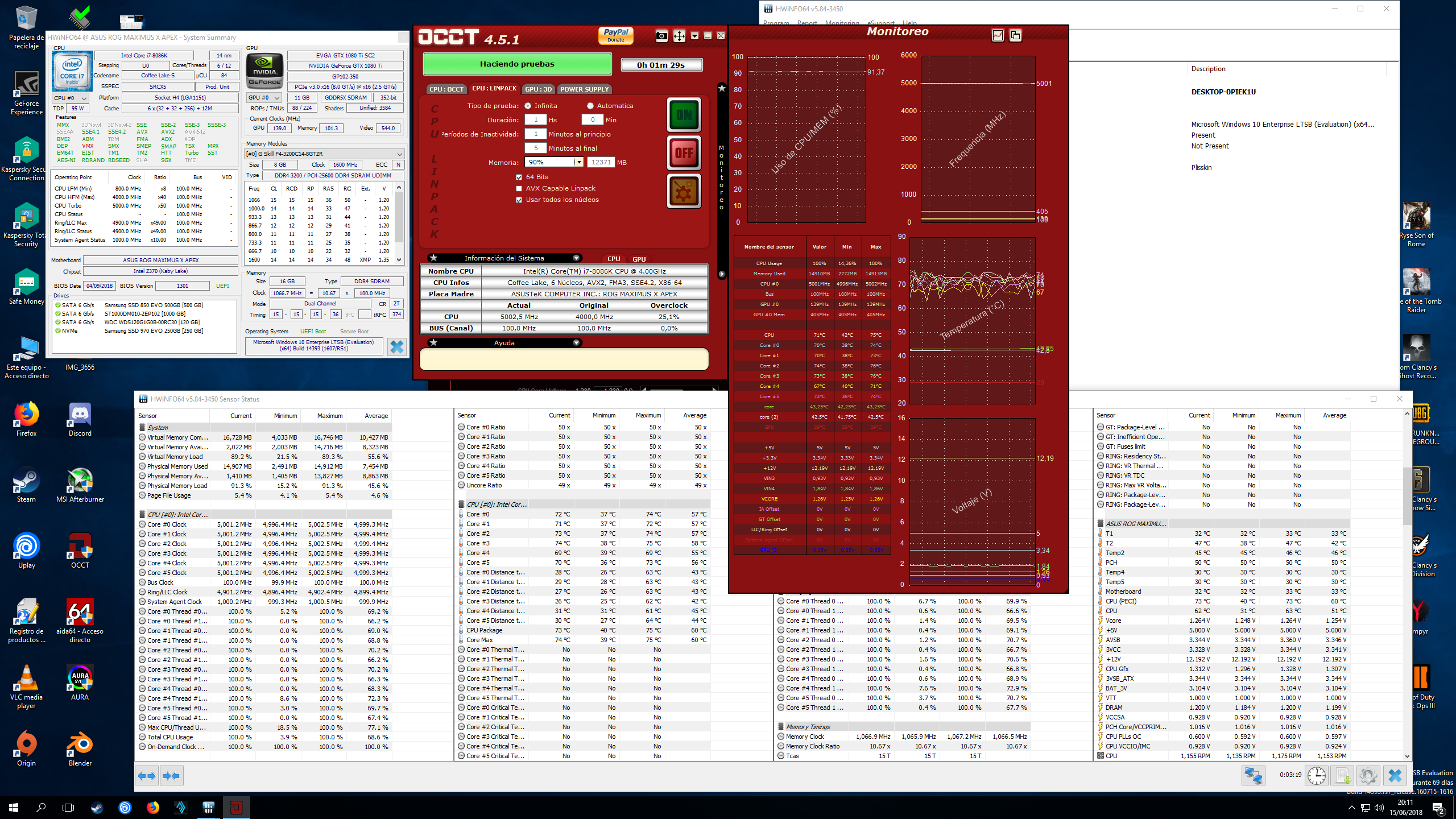The width and height of the screenshot is (1456, 819).
Task: Collapse the Ayuda section in OCCT
Action: (x=576, y=343)
